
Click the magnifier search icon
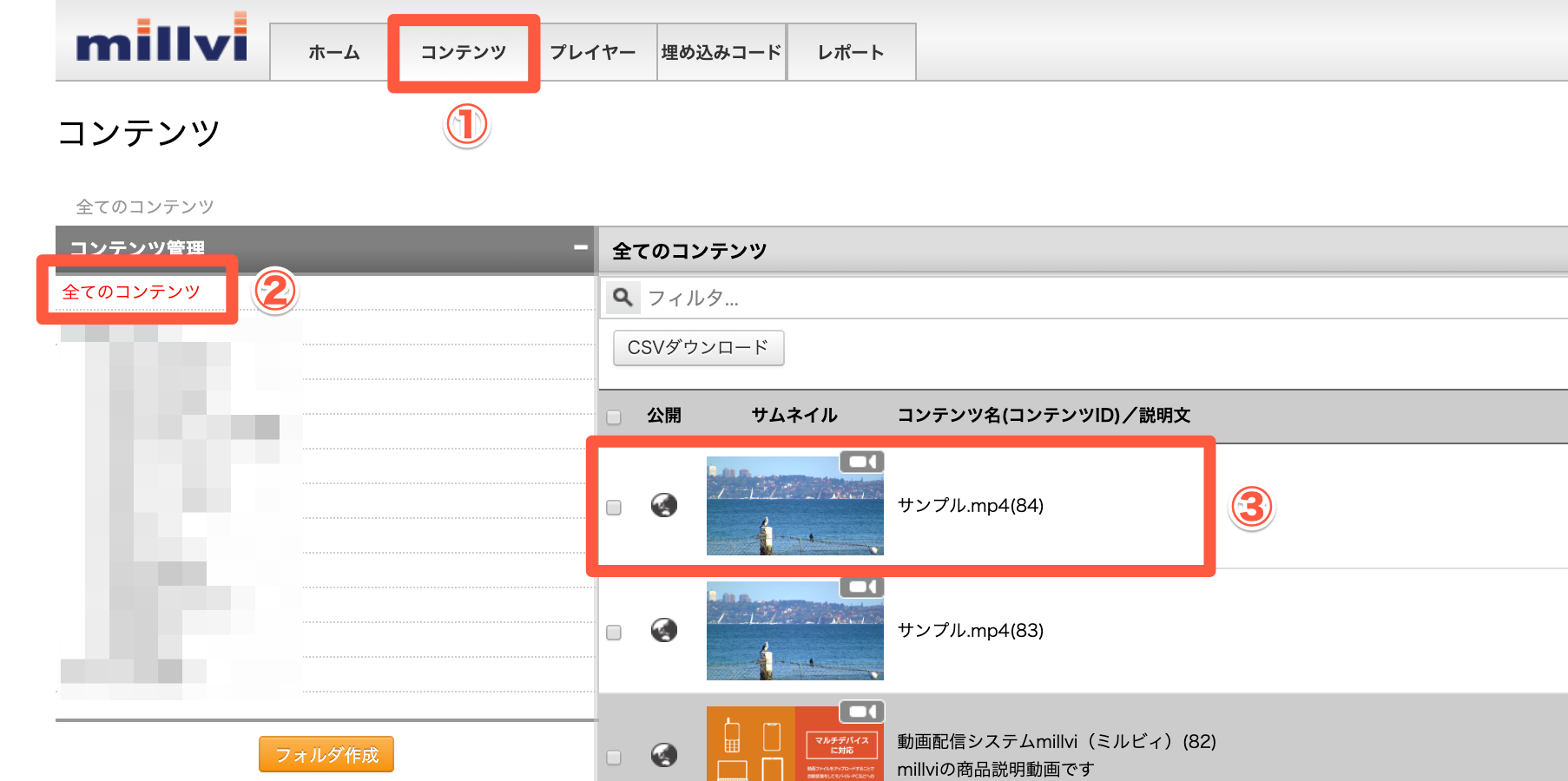point(623,298)
